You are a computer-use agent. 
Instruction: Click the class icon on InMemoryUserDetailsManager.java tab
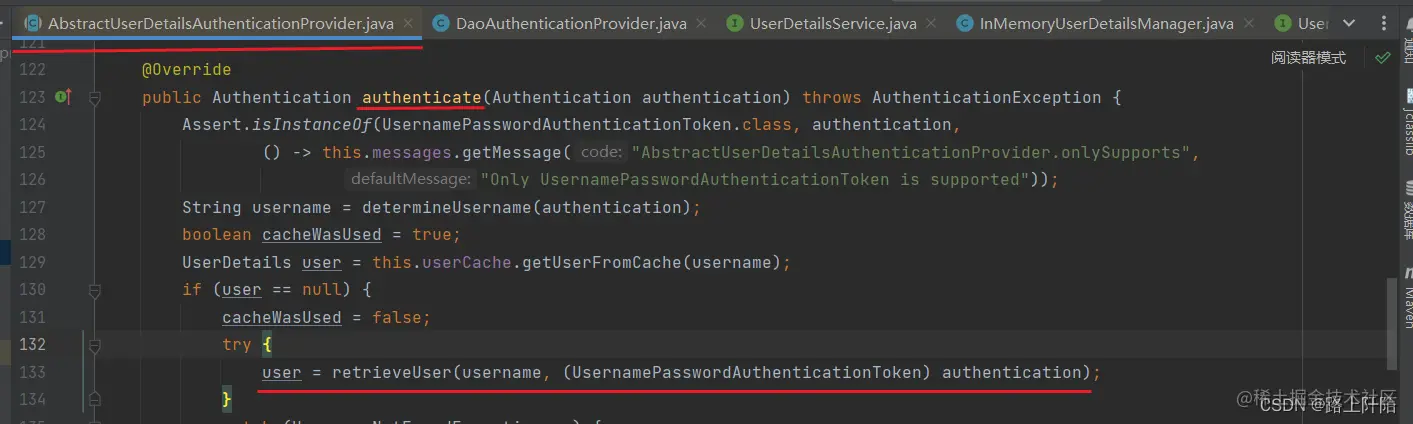(965, 23)
